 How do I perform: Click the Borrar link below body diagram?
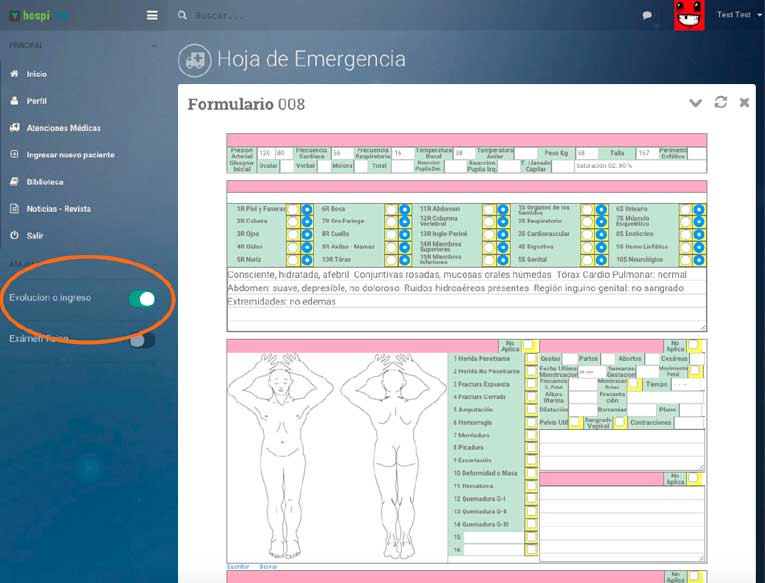(x=268, y=566)
